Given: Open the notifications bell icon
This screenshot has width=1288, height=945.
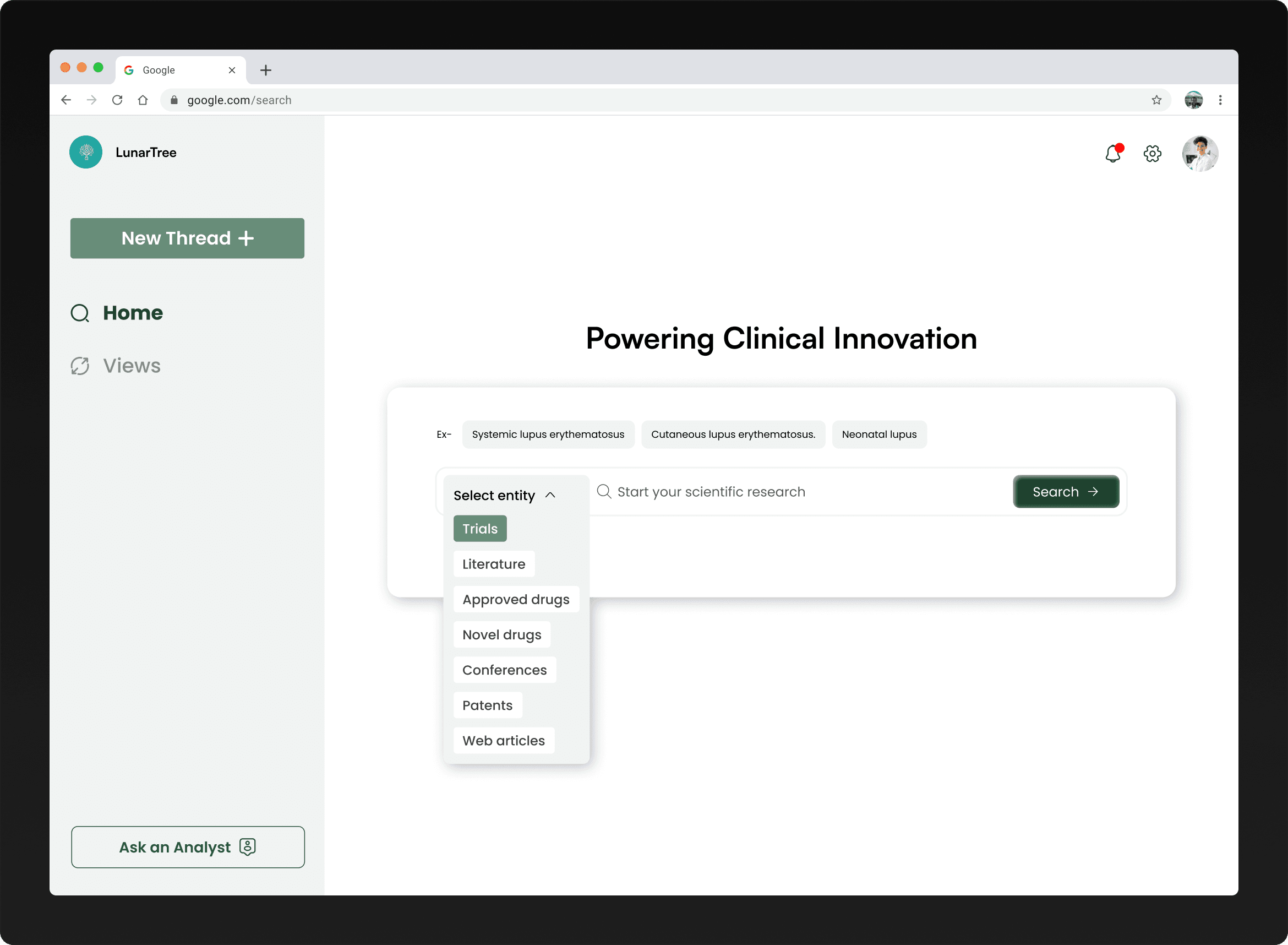Looking at the screenshot, I should click(x=1112, y=153).
